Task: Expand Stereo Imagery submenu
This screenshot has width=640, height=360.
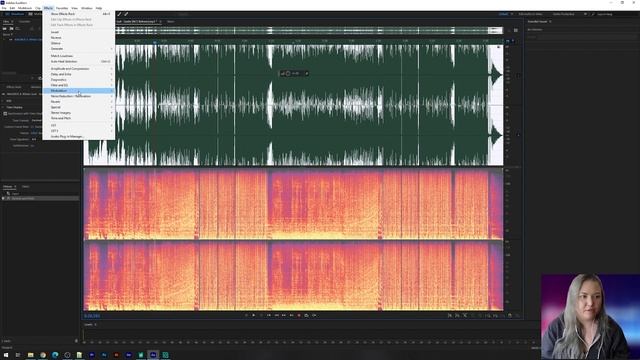Action: point(78,113)
